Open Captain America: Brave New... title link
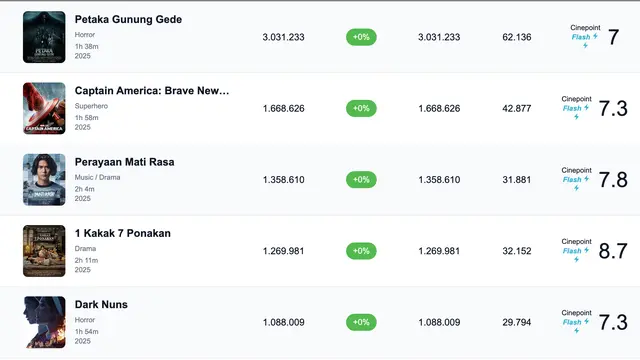640x360 pixels. tap(152, 91)
